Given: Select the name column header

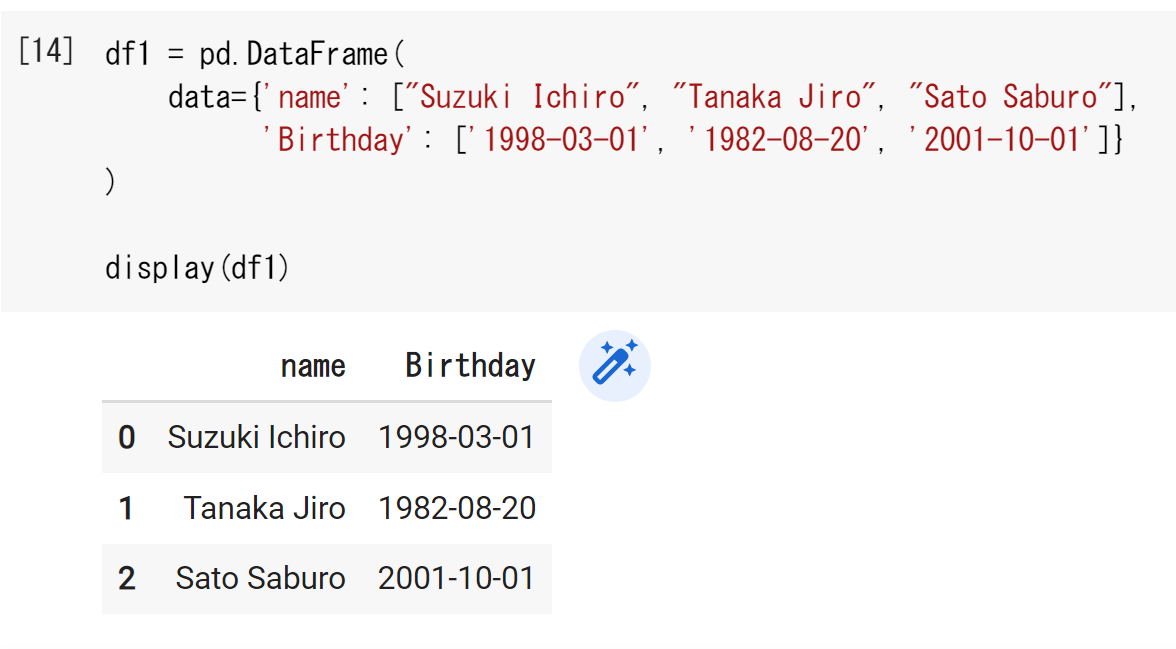Looking at the screenshot, I should tap(313, 365).
